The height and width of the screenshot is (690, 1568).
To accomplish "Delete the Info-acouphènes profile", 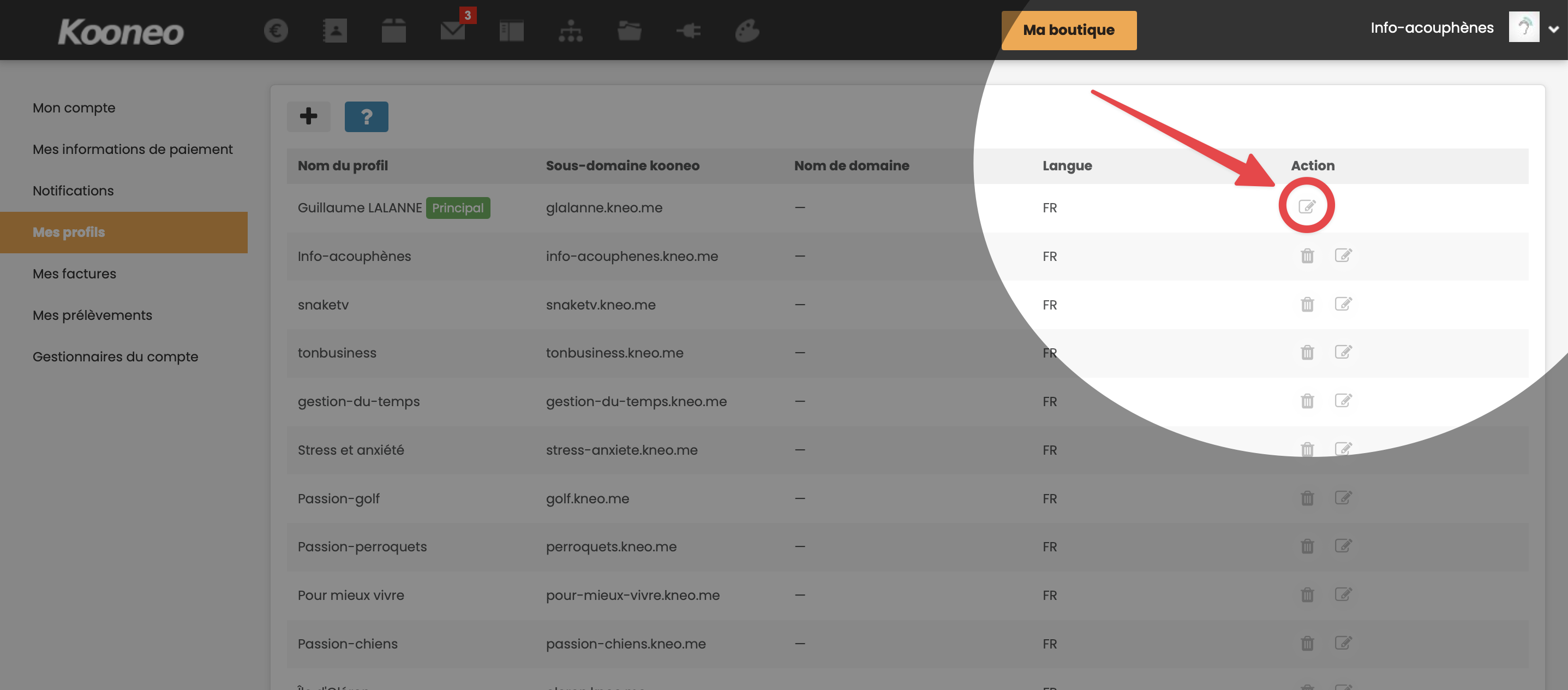I will click(x=1307, y=256).
